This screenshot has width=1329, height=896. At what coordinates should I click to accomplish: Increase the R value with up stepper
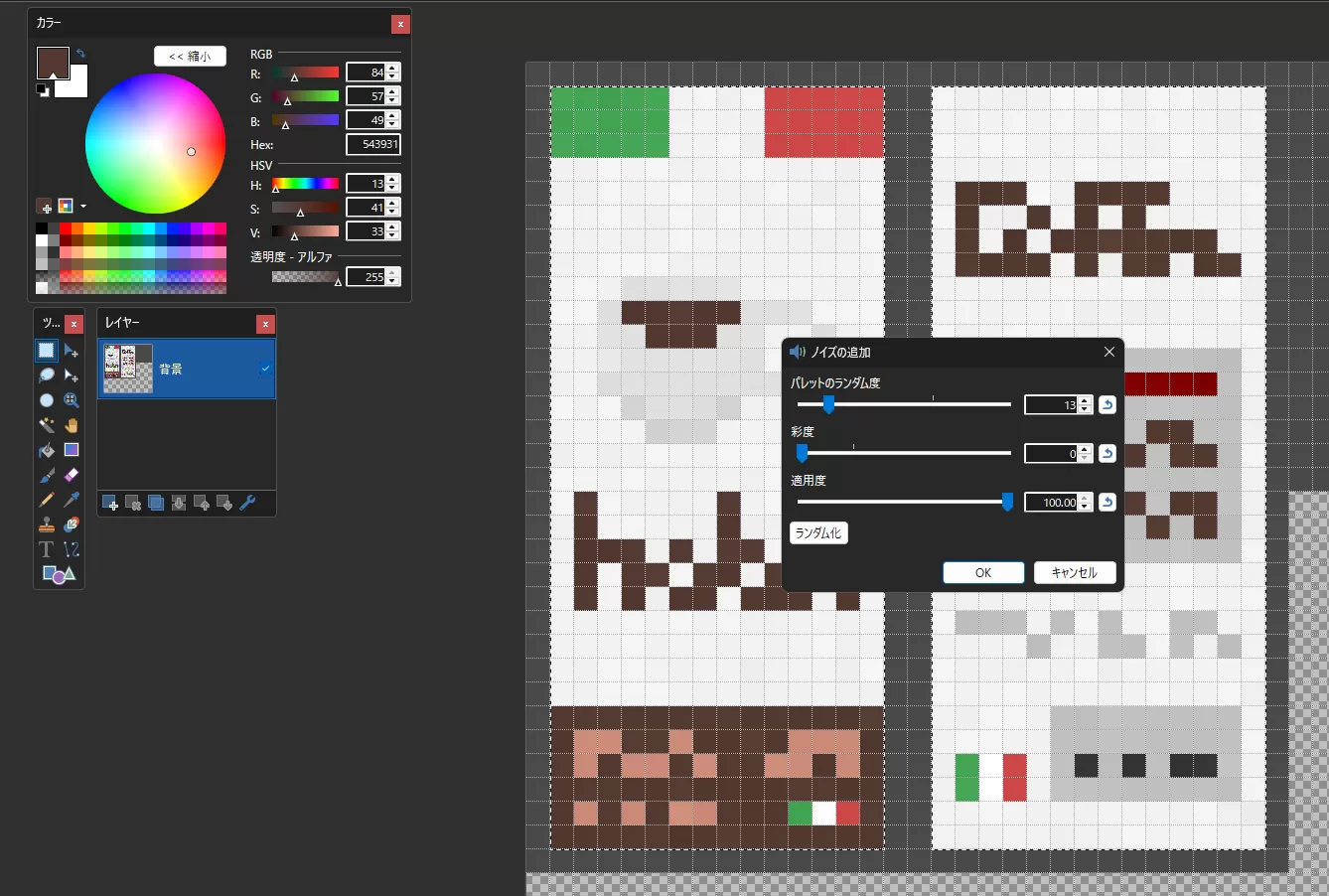coord(392,69)
